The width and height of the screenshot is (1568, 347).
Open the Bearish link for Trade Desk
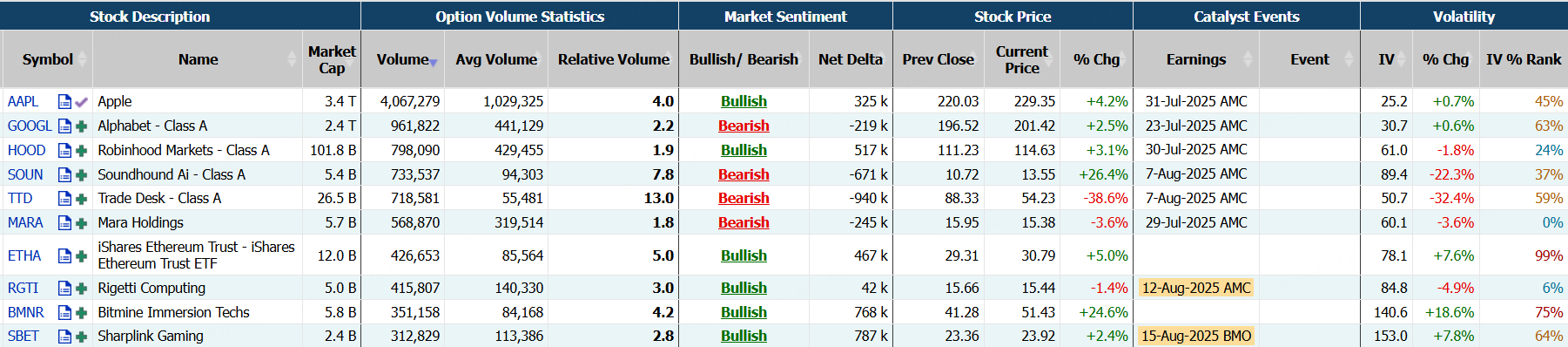pyautogui.click(x=744, y=199)
